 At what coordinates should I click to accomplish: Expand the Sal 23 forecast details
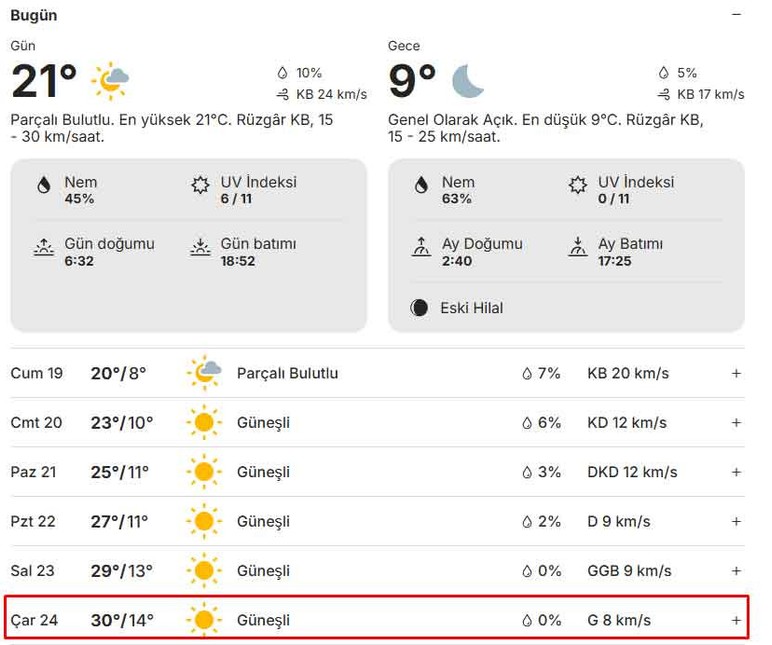(736, 571)
